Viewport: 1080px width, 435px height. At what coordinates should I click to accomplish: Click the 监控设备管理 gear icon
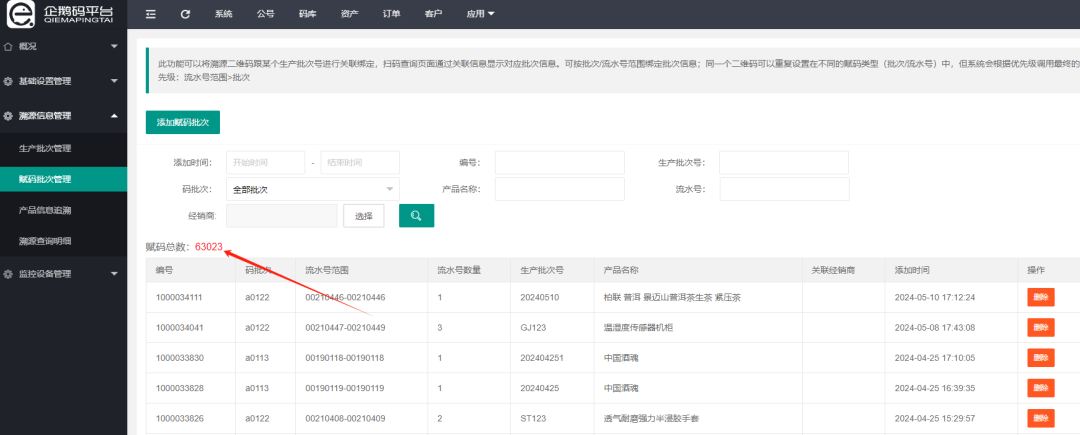(x=9, y=274)
